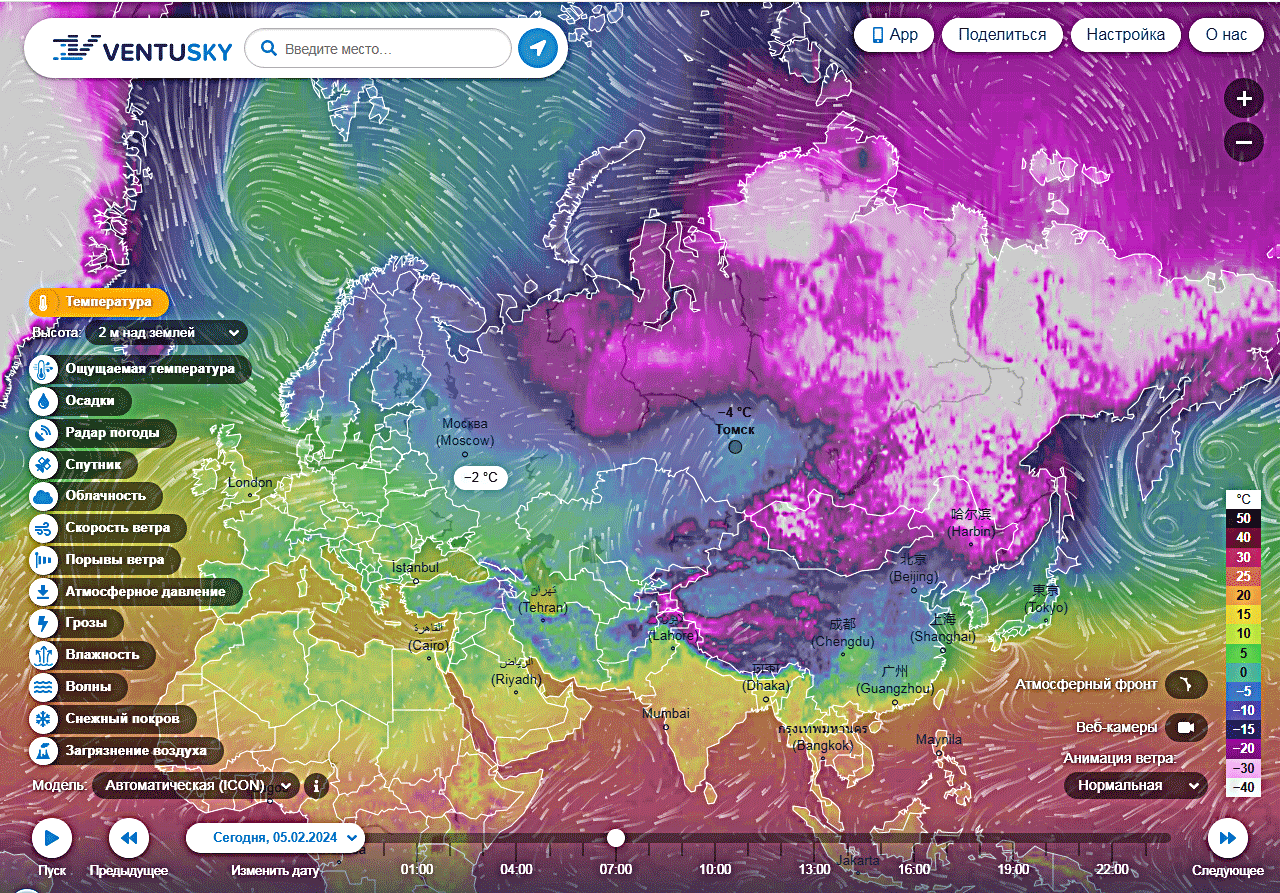Choose Осадки layer label
This screenshot has width=1280, height=893.
point(89,401)
